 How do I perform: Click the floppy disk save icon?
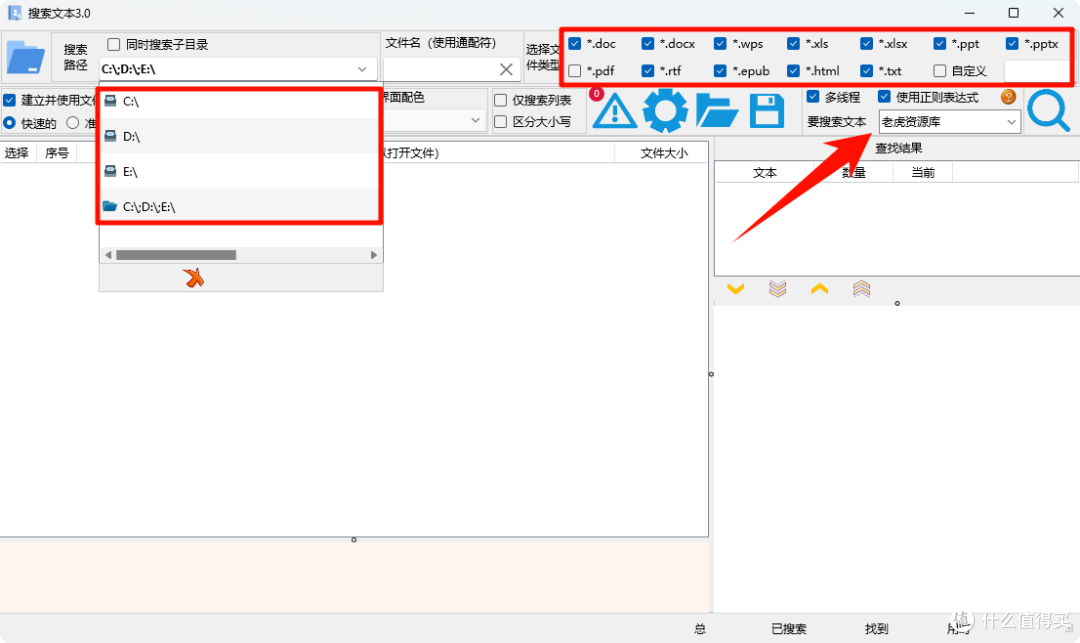[x=767, y=111]
